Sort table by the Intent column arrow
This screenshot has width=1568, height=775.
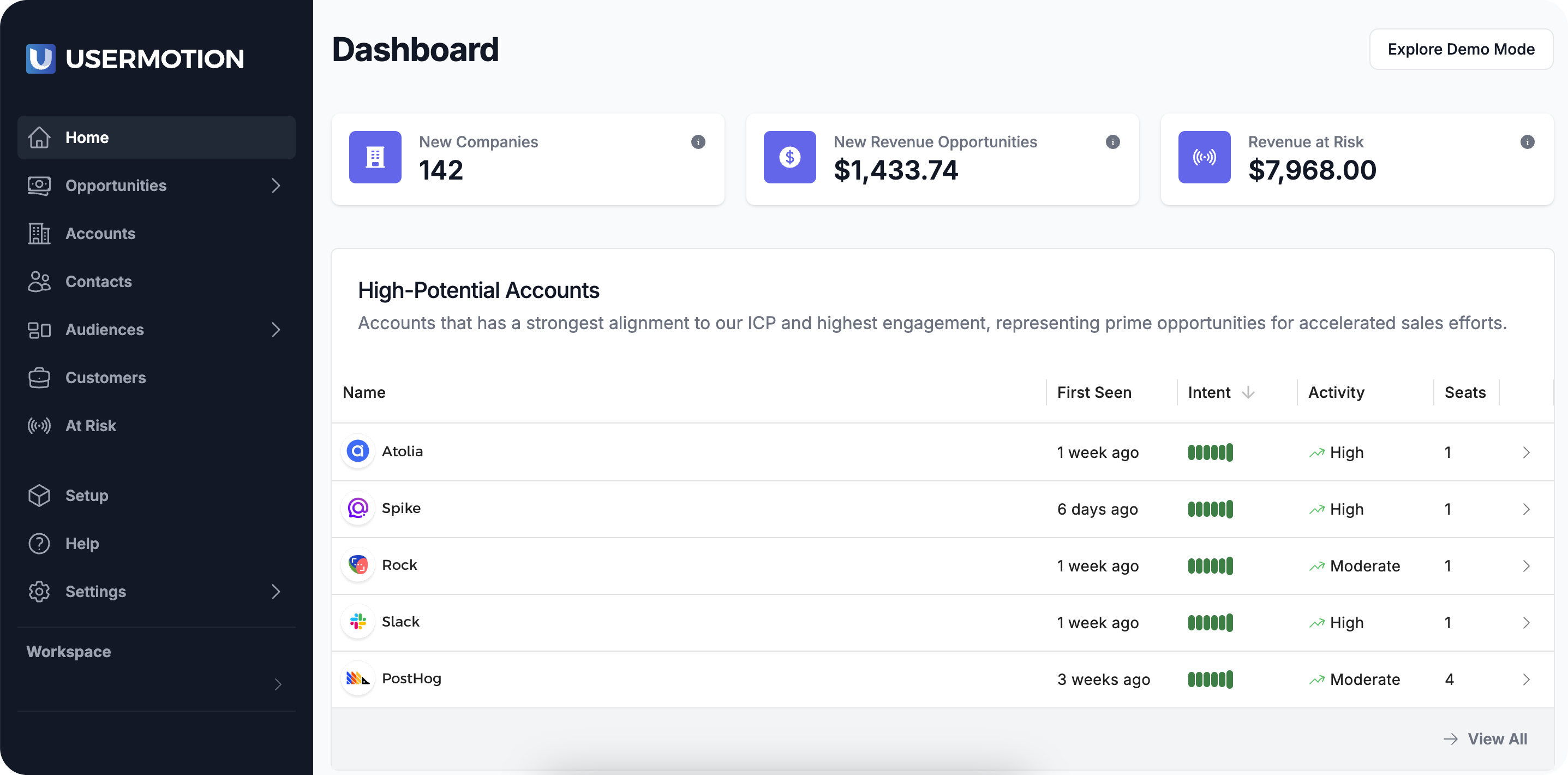pyautogui.click(x=1248, y=392)
